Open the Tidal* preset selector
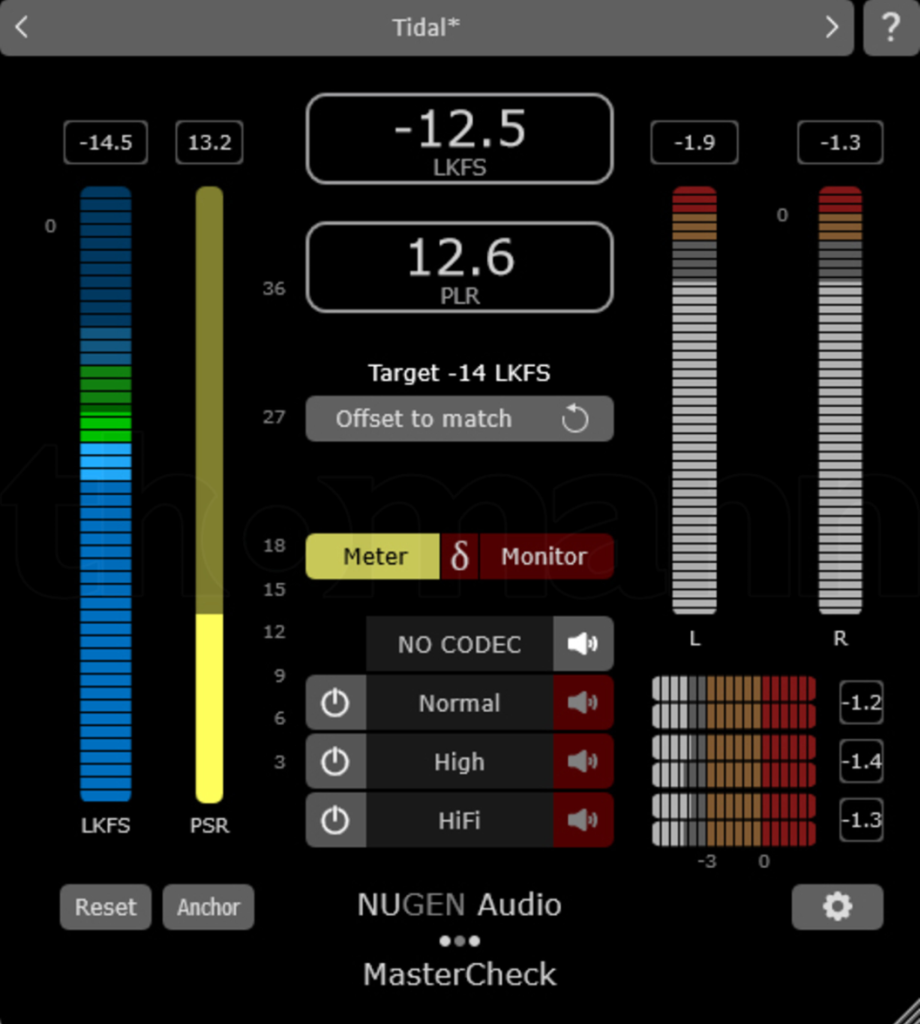The width and height of the screenshot is (920, 1024). (x=427, y=28)
